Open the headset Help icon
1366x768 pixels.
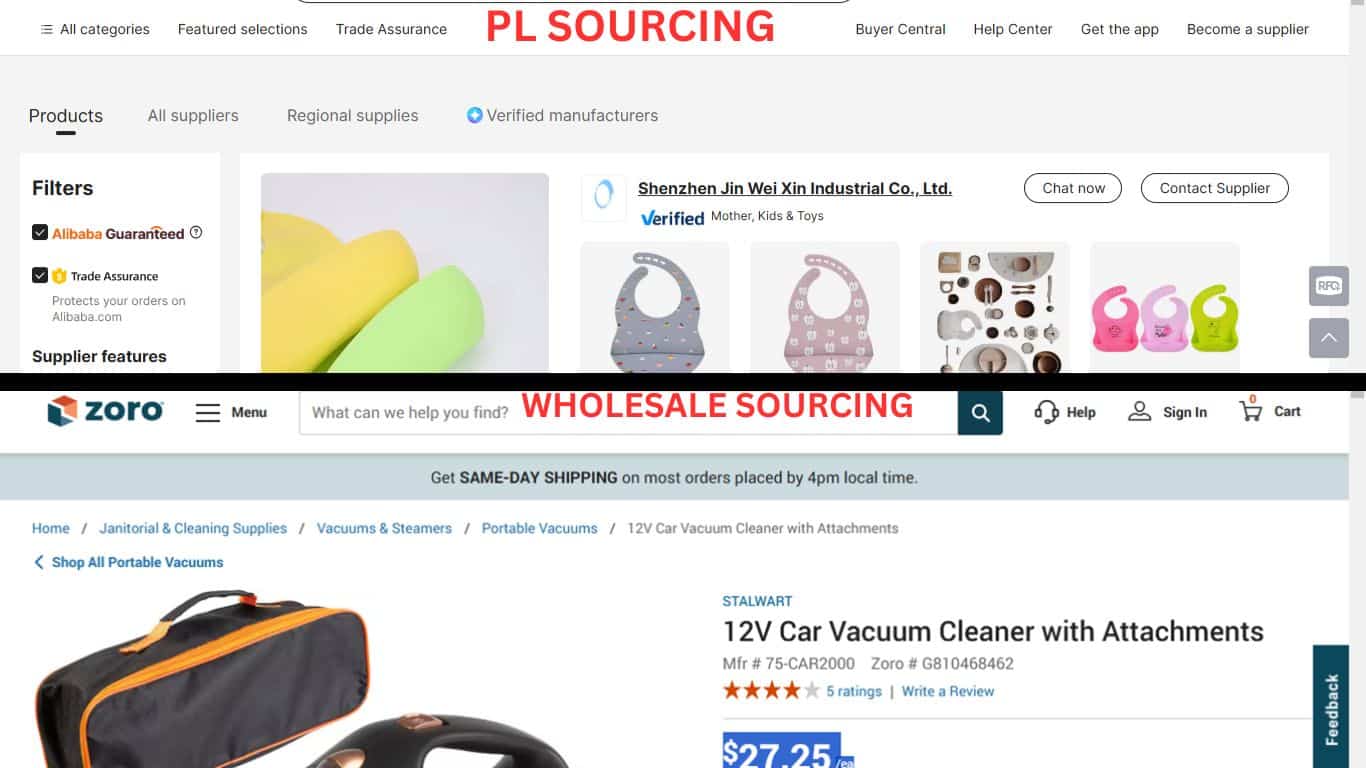tap(1046, 412)
